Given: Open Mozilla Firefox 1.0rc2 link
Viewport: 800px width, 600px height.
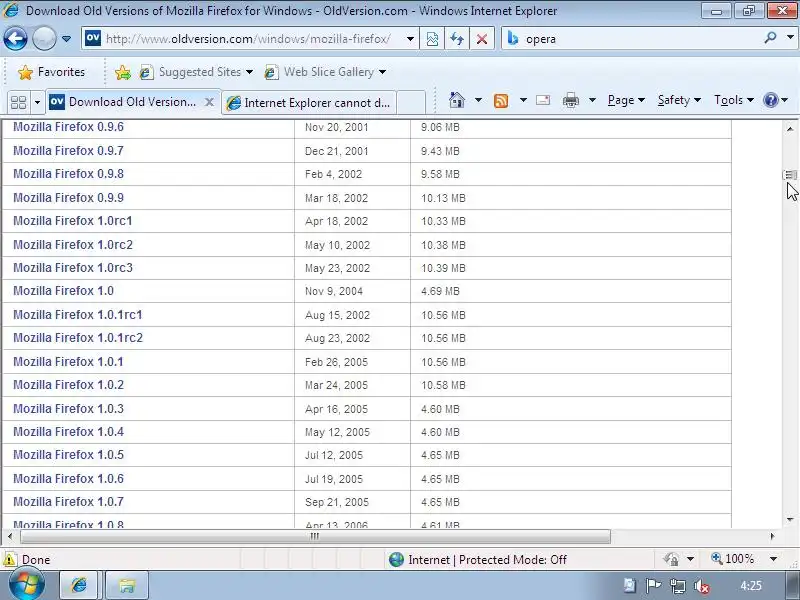Looking at the screenshot, I should (73, 244).
